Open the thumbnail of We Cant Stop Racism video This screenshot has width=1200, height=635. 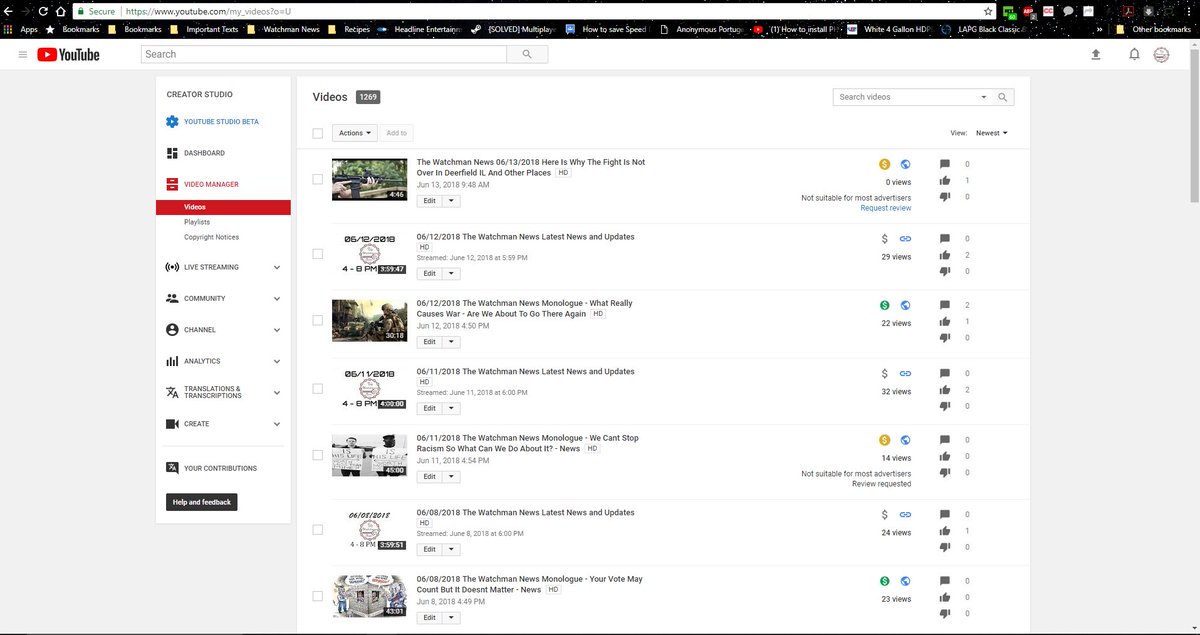tap(369, 455)
